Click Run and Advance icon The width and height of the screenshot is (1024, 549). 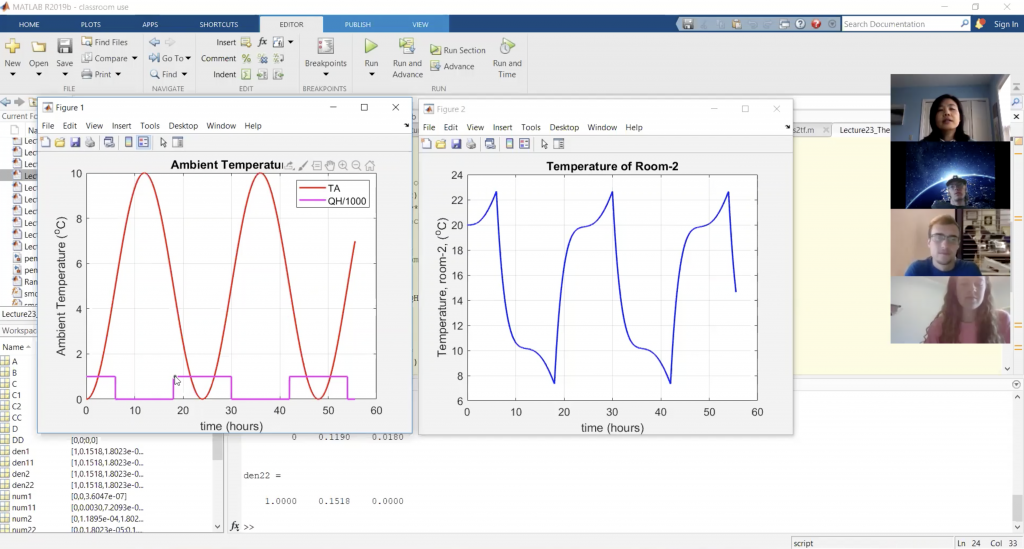[x=407, y=47]
